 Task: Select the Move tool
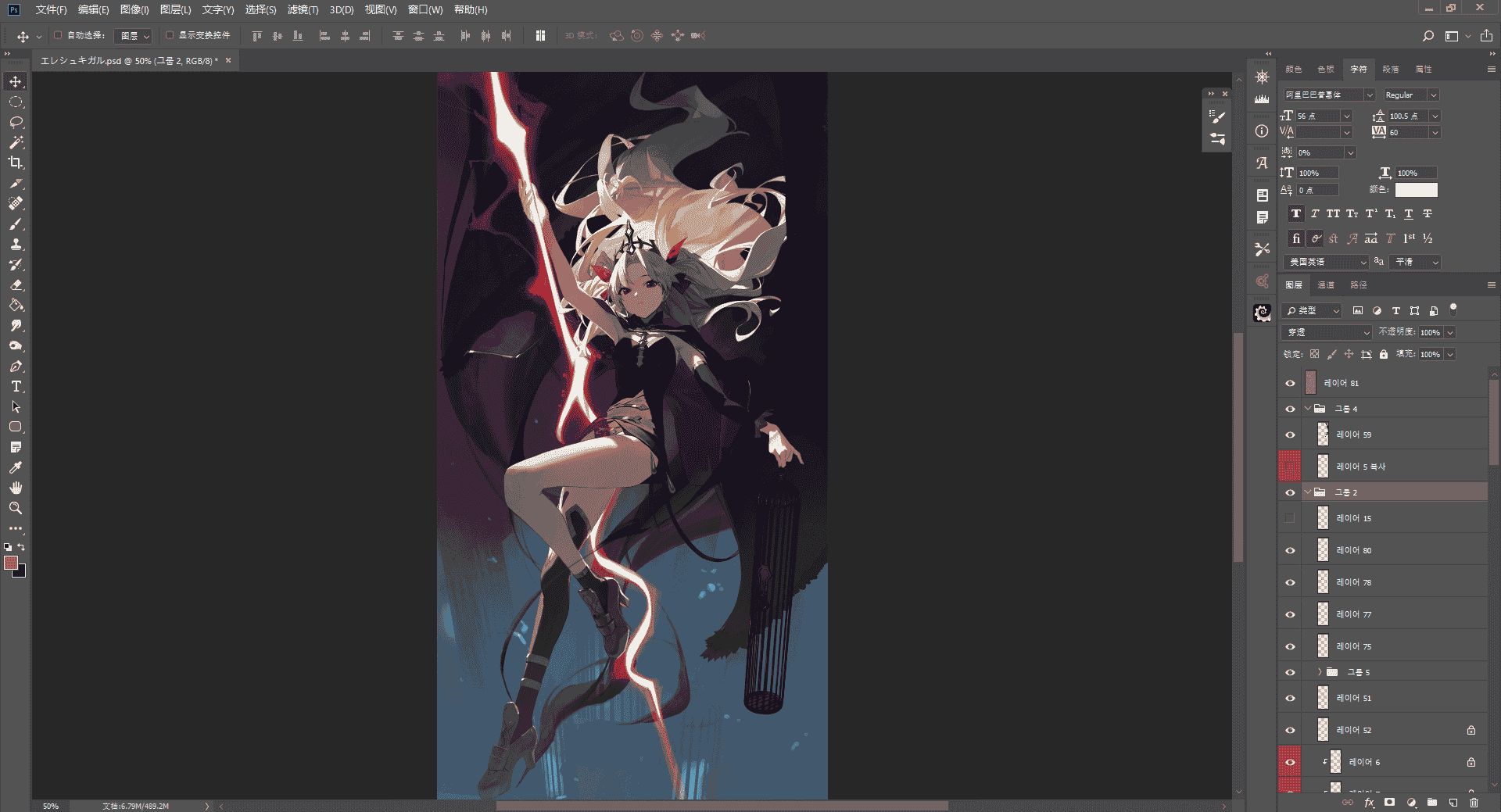(x=16, y=81)
